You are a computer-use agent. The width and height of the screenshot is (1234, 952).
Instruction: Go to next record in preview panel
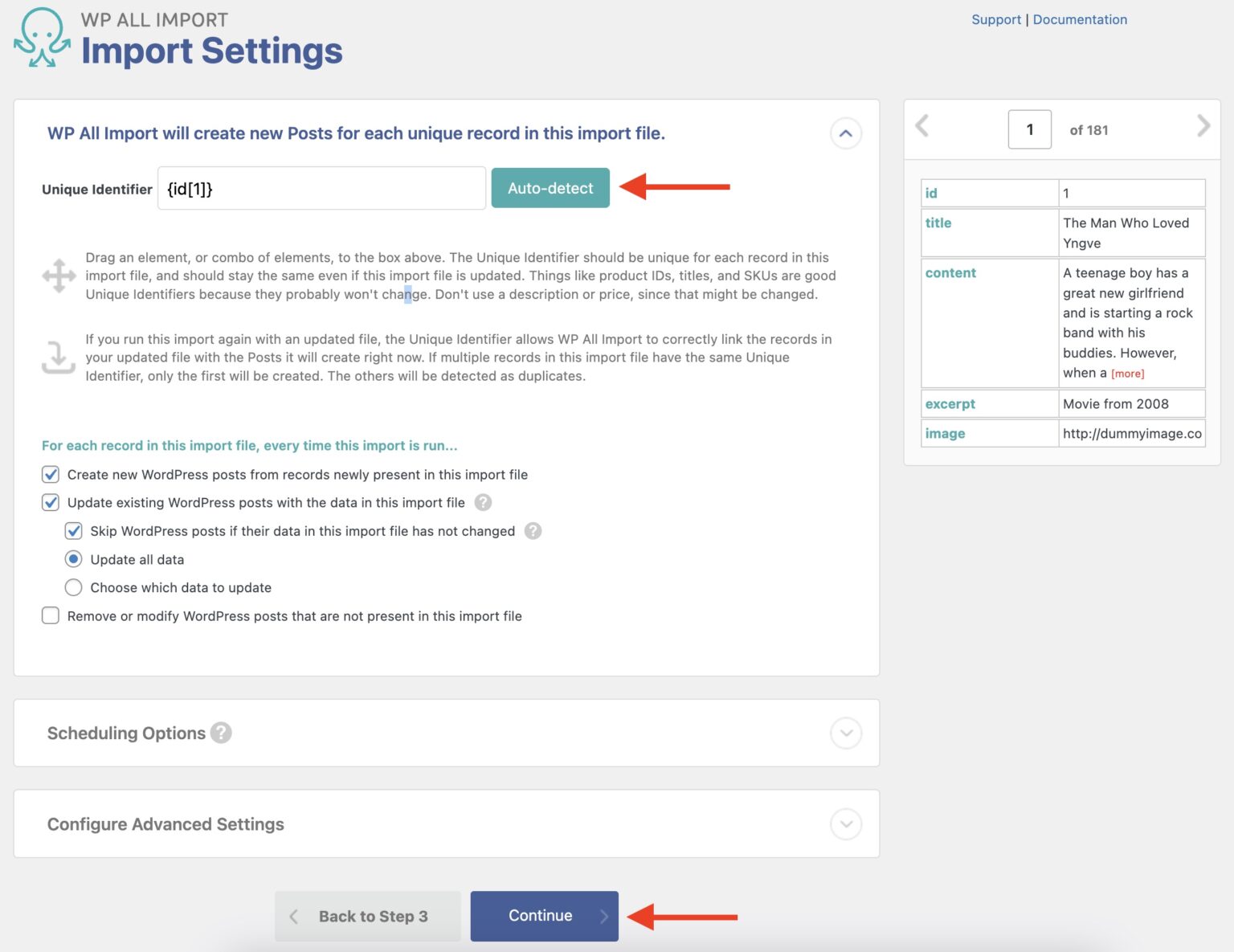1203,126
